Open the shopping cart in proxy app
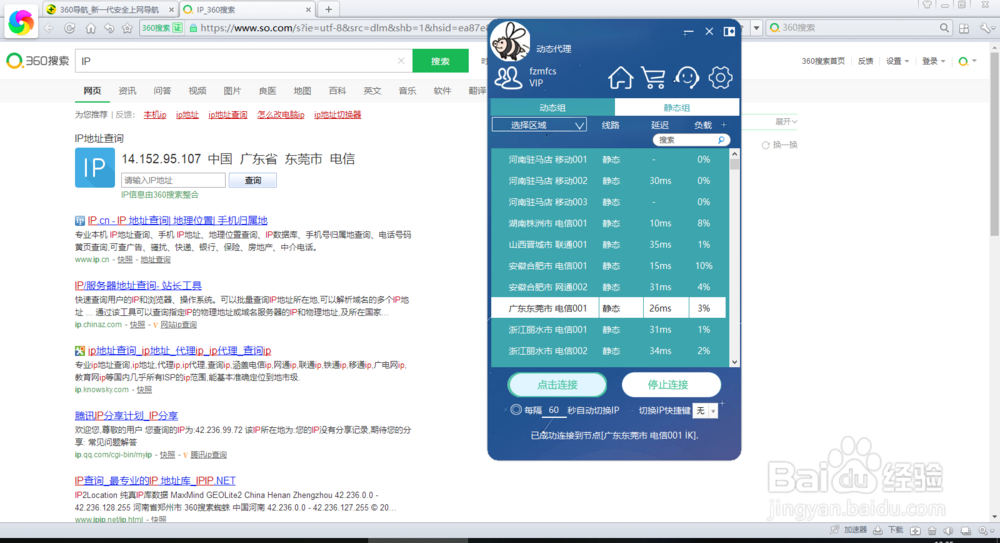Viewport: 1000px width, 543px height. tap(653, 78)
